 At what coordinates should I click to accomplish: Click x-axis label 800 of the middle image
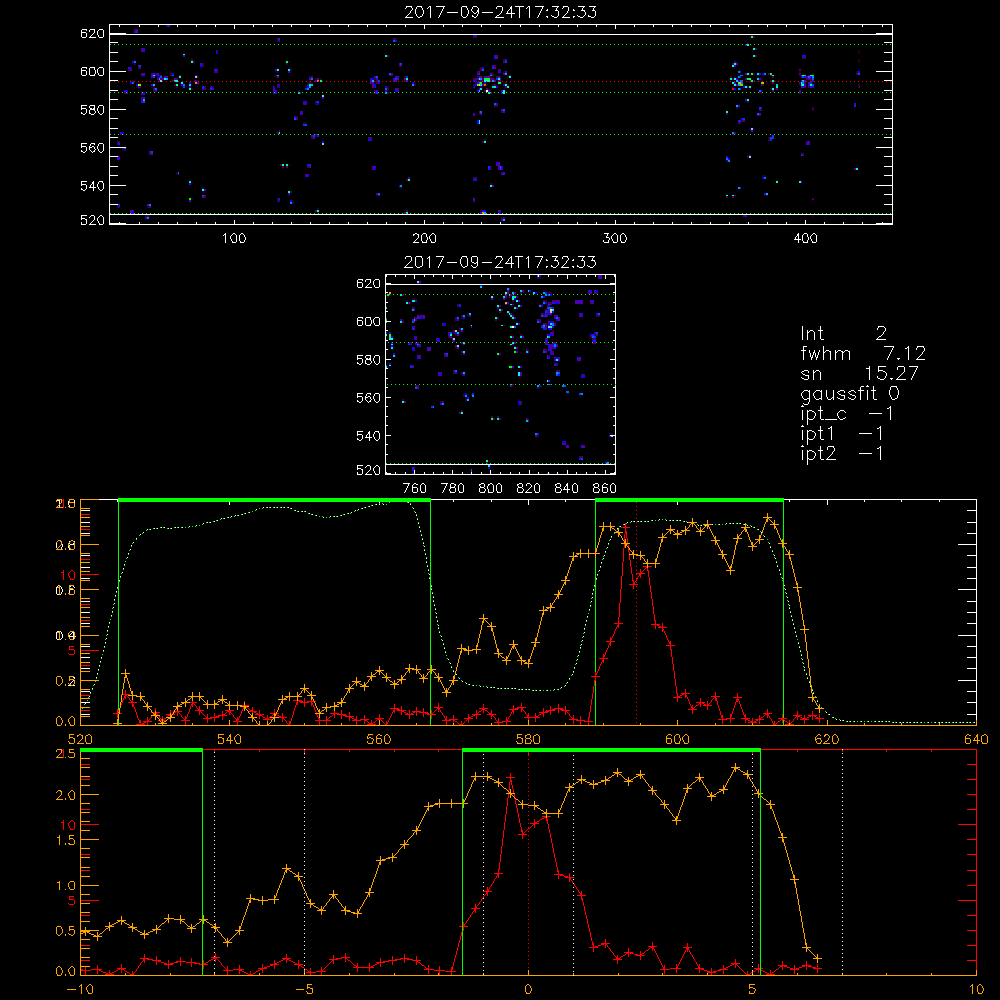[x=490, y=489]
